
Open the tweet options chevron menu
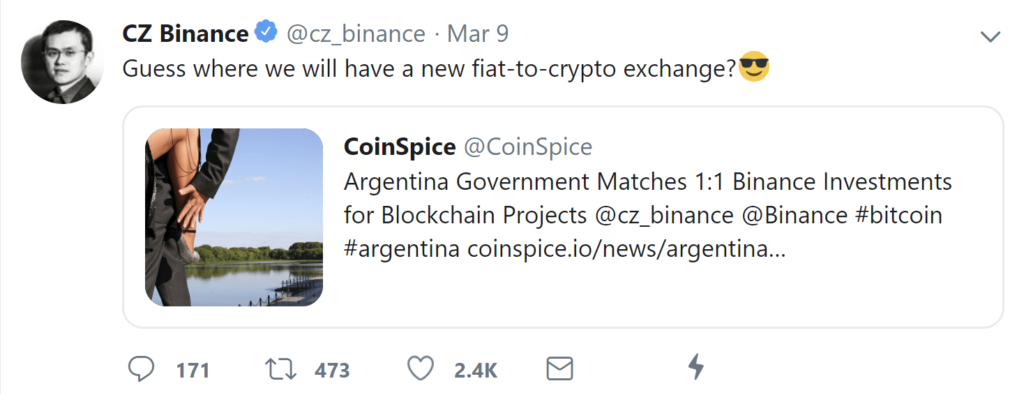[x=991, y=37]
